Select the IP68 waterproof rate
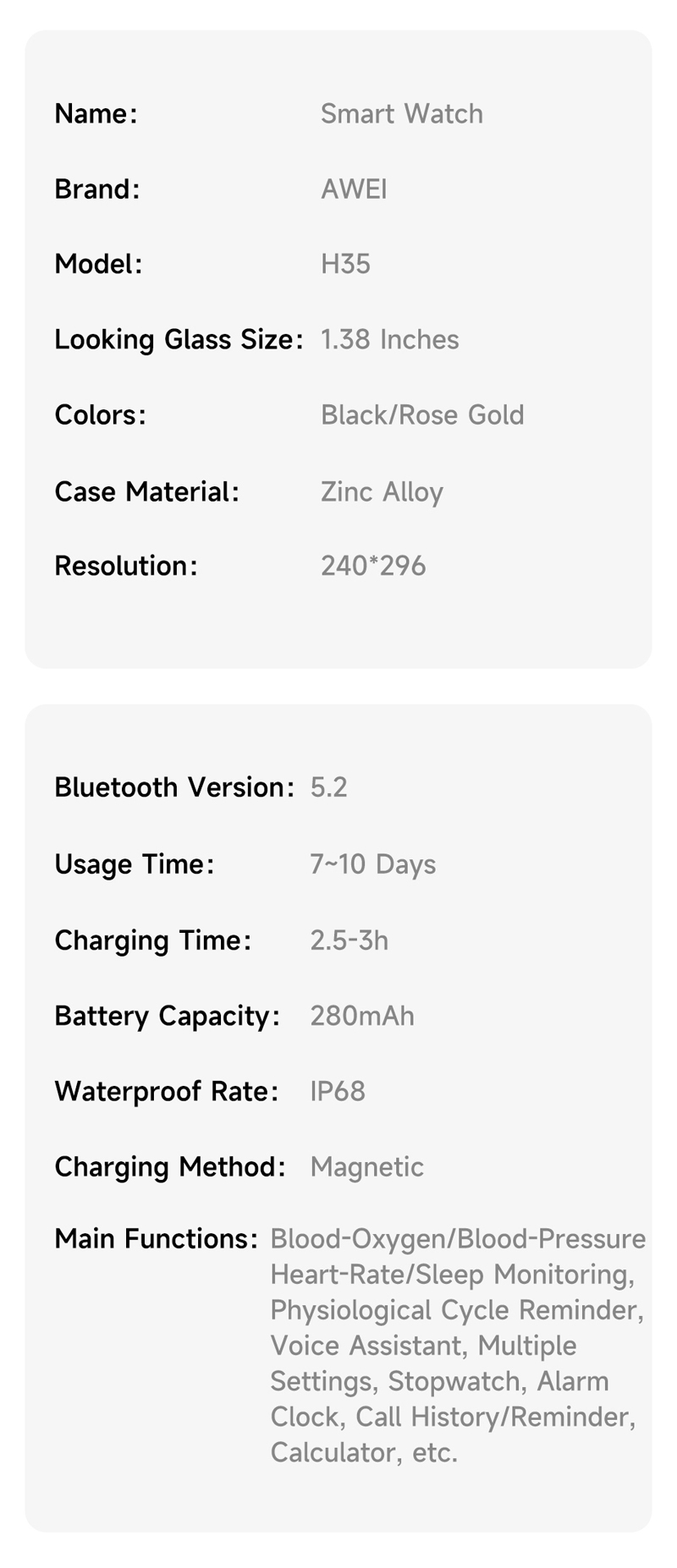 pyautogui.click(x=338, y=1091)
